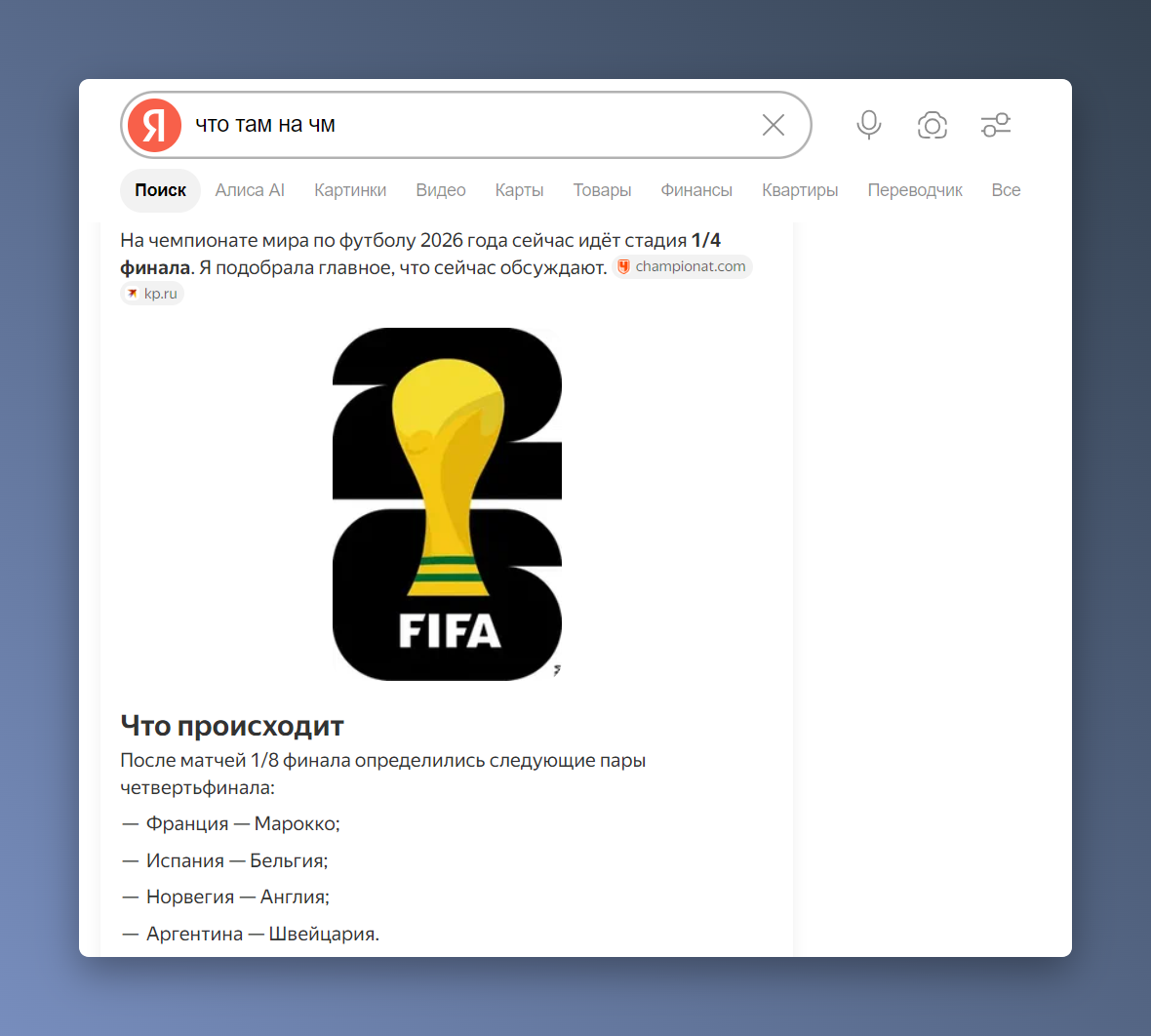The height and width of the screenshot is (1036, 1151).
Task: Click the 'Норвегия — Англия' line
Action: (237, 897)
